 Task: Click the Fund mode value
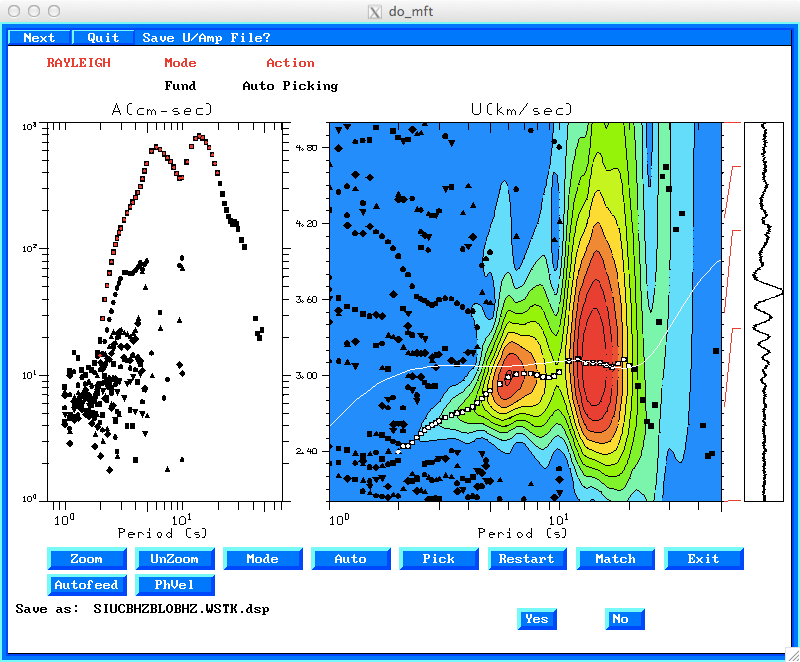pyautogui.click(x=180, y=86)
